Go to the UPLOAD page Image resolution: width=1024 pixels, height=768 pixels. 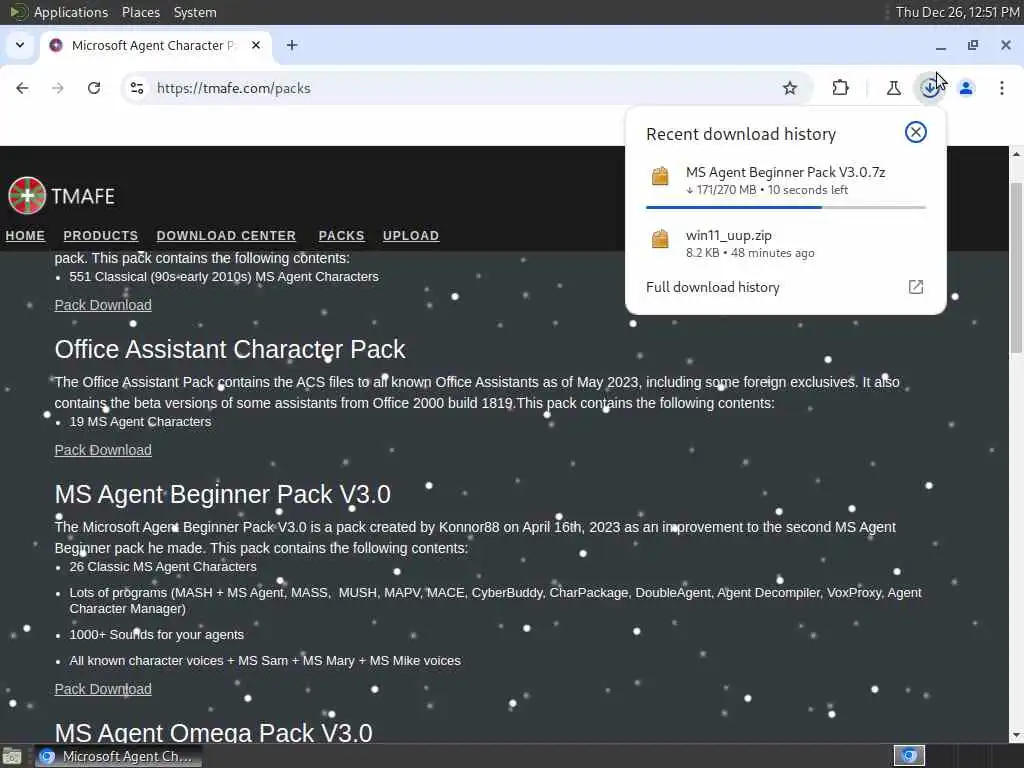411,236
